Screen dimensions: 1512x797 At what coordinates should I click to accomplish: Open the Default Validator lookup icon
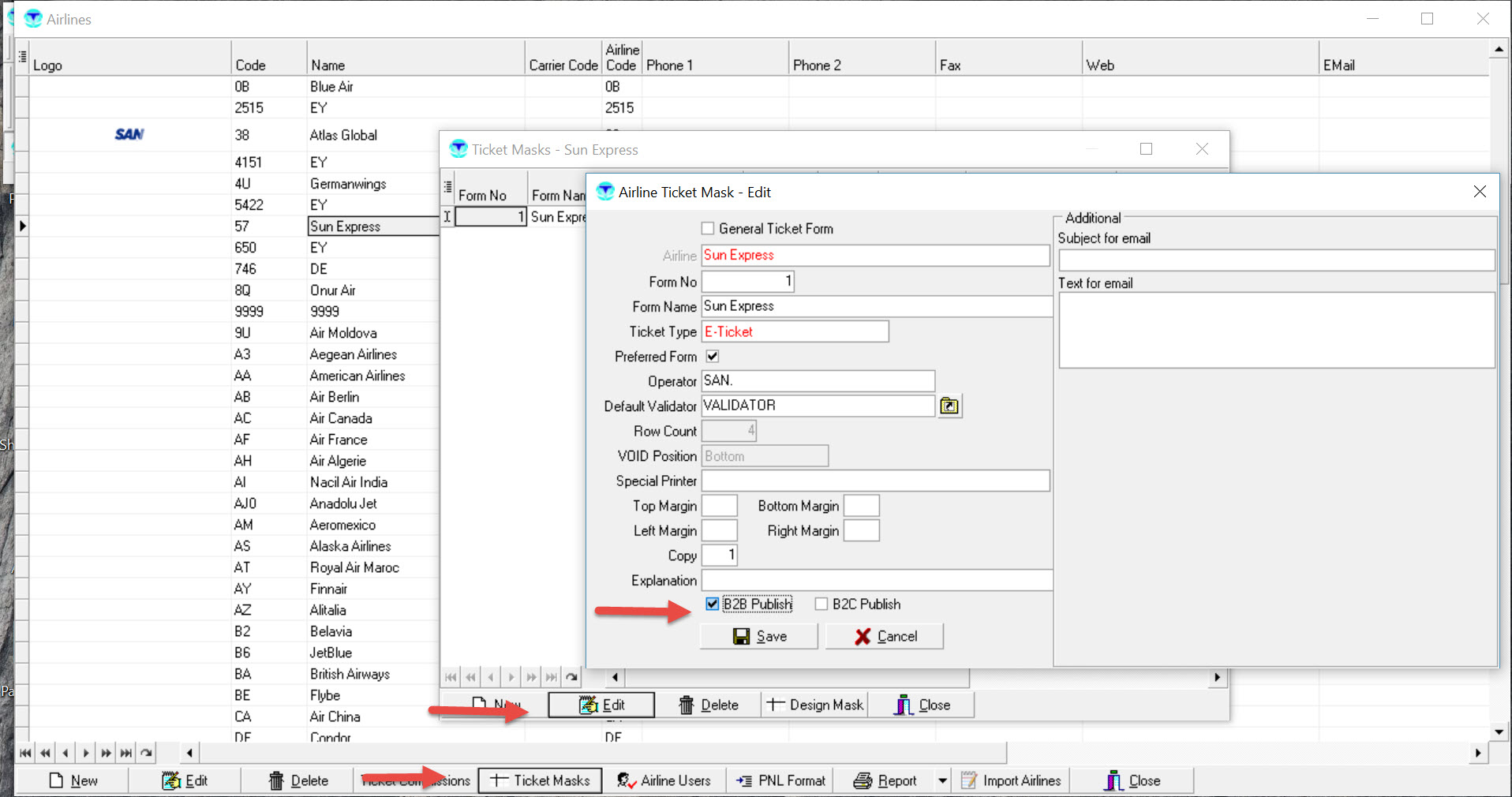click(x=949, y=406)
